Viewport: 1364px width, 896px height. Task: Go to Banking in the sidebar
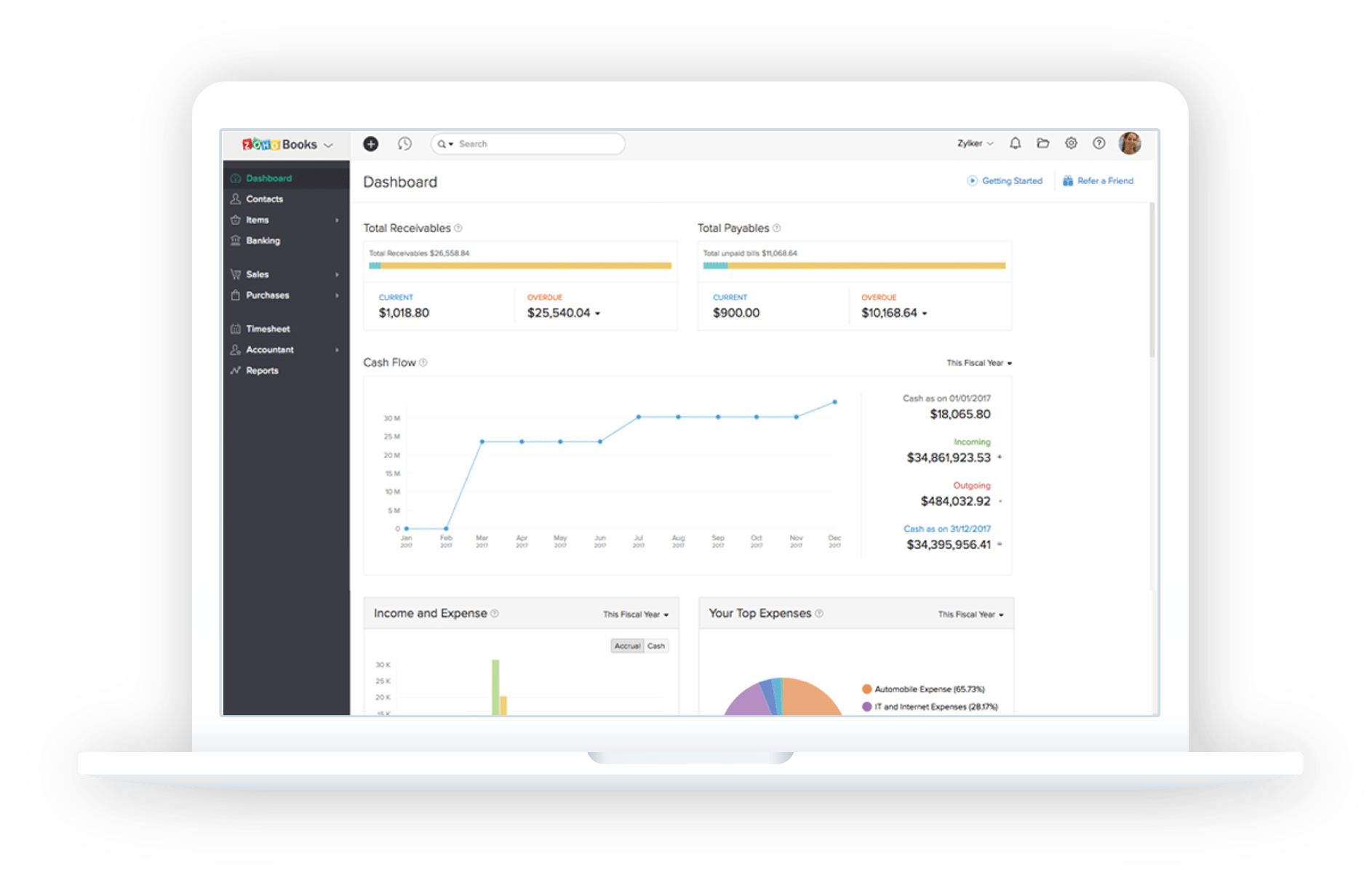pyautogui.click(x=263, y=241)
